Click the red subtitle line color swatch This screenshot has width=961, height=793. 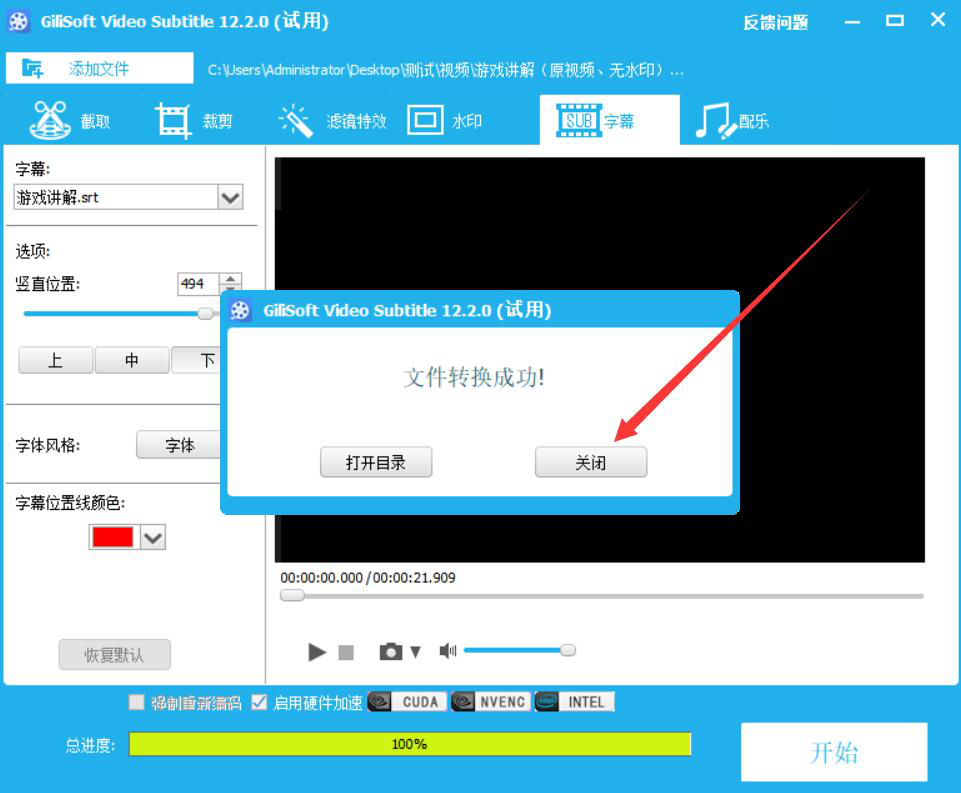coord(113,537)
